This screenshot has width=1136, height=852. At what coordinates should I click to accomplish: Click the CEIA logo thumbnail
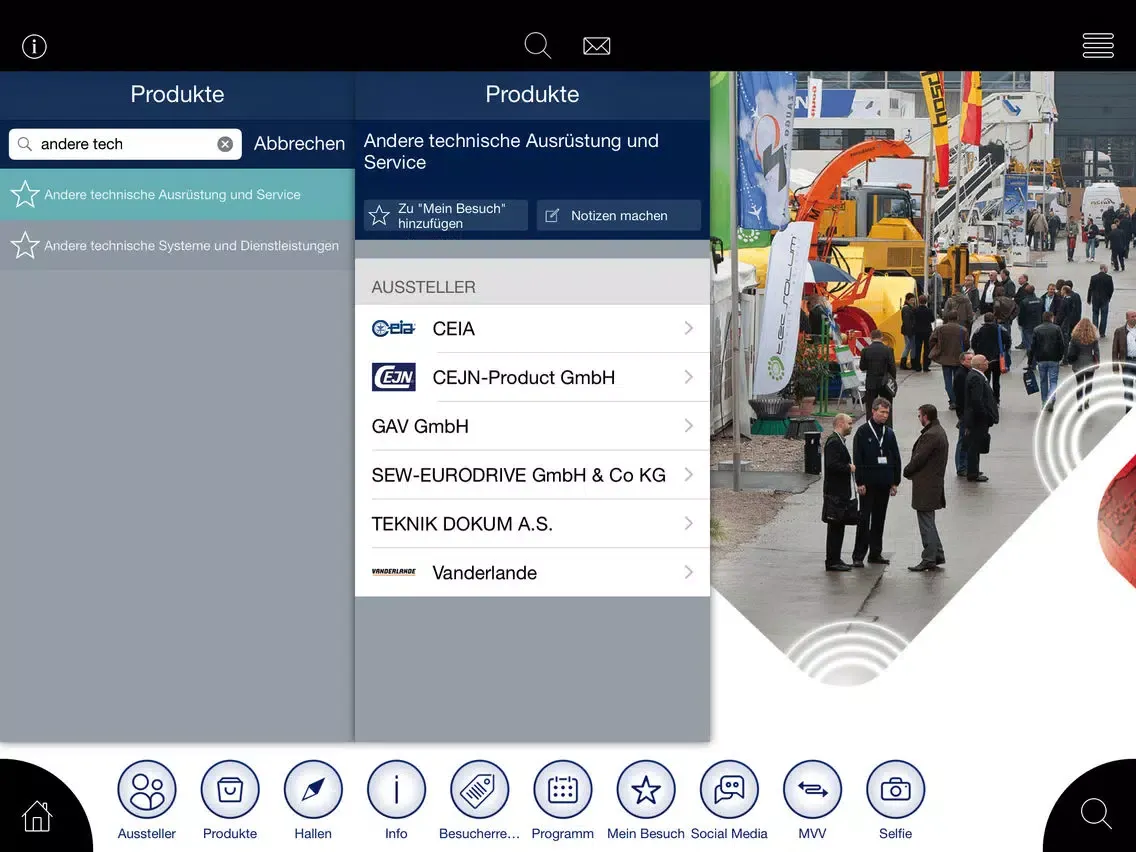tap(393, 328)
